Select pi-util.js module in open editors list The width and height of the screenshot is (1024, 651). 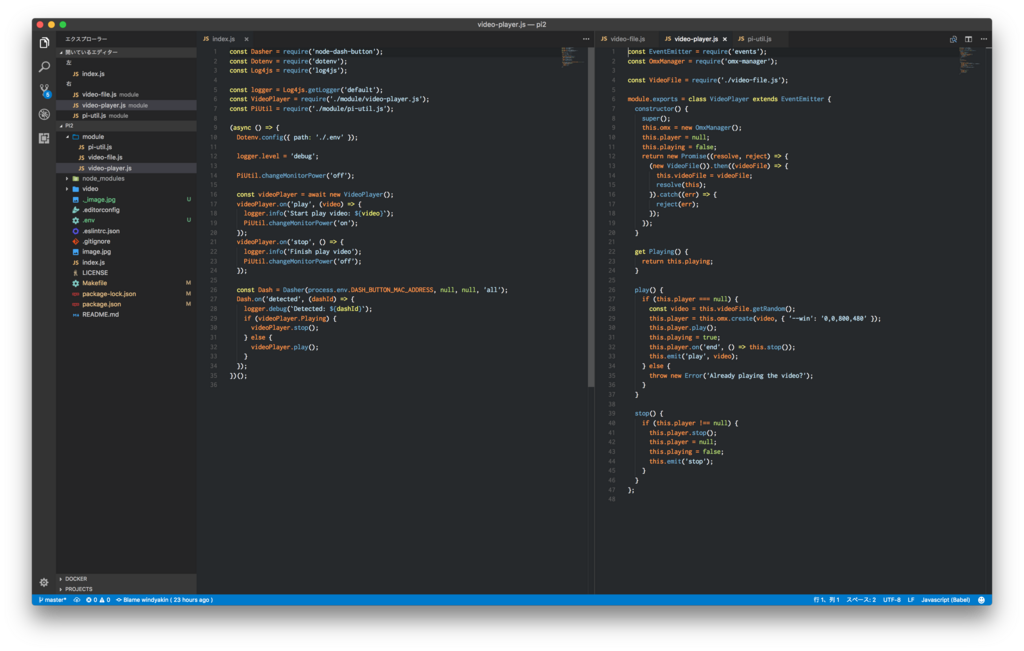tap(126, 116)
